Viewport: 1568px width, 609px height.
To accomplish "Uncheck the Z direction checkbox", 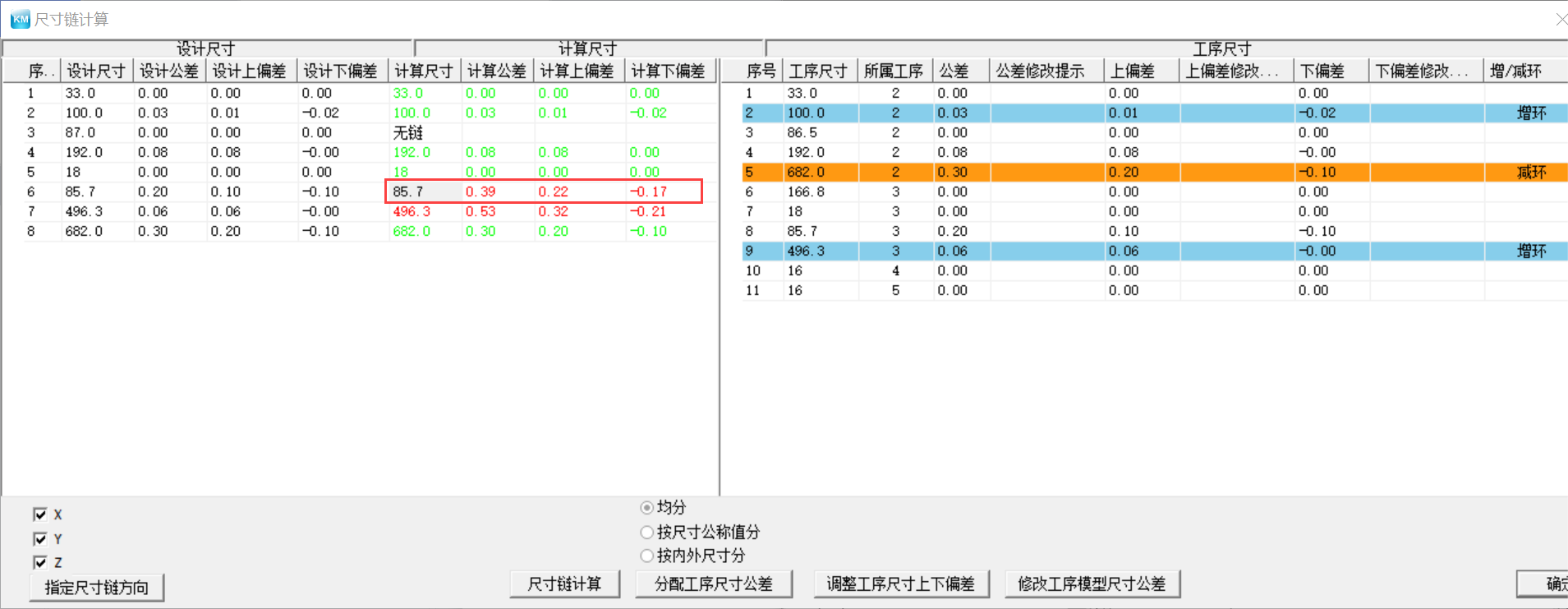I will pos(40,563).
